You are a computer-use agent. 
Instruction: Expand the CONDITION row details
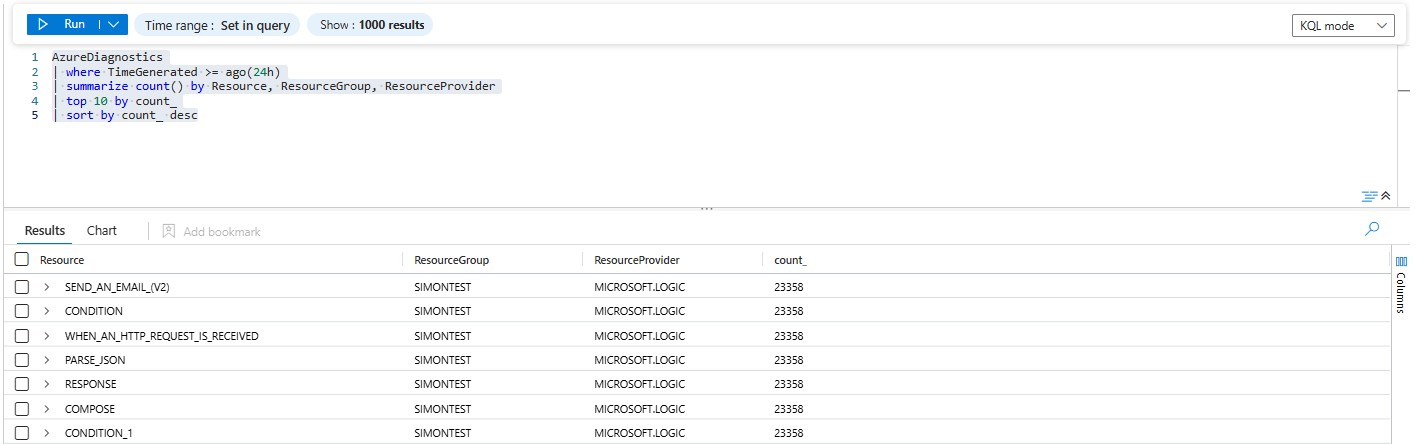(x=46, y=311)
